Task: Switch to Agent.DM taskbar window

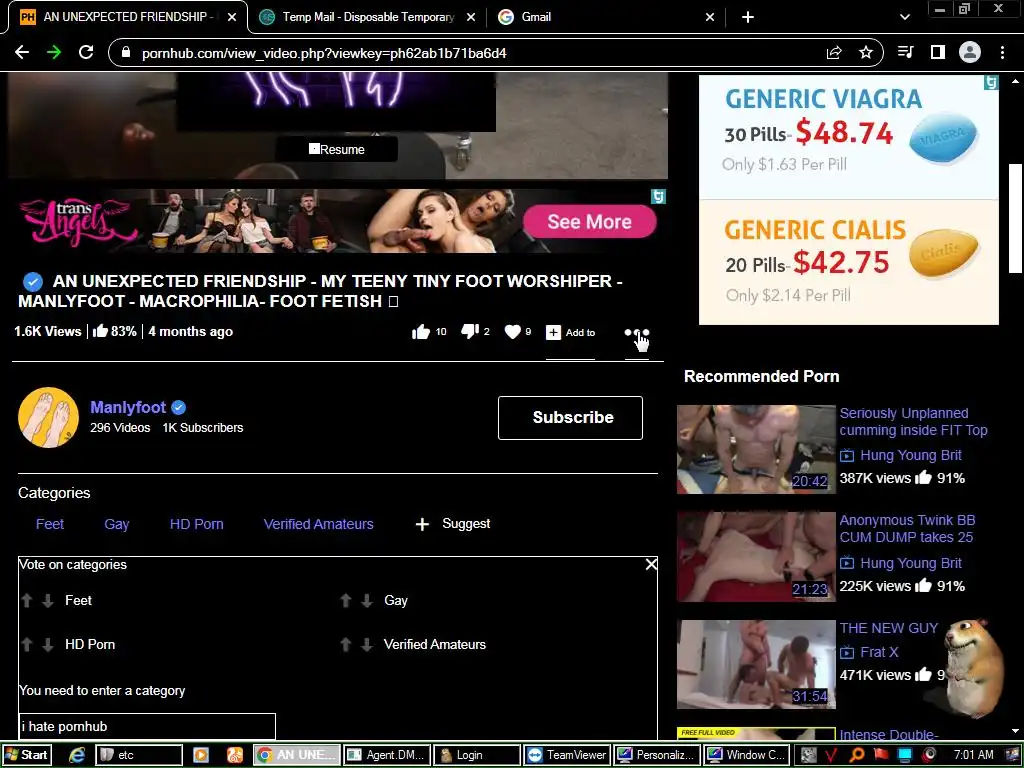Action: coord(387,755)
